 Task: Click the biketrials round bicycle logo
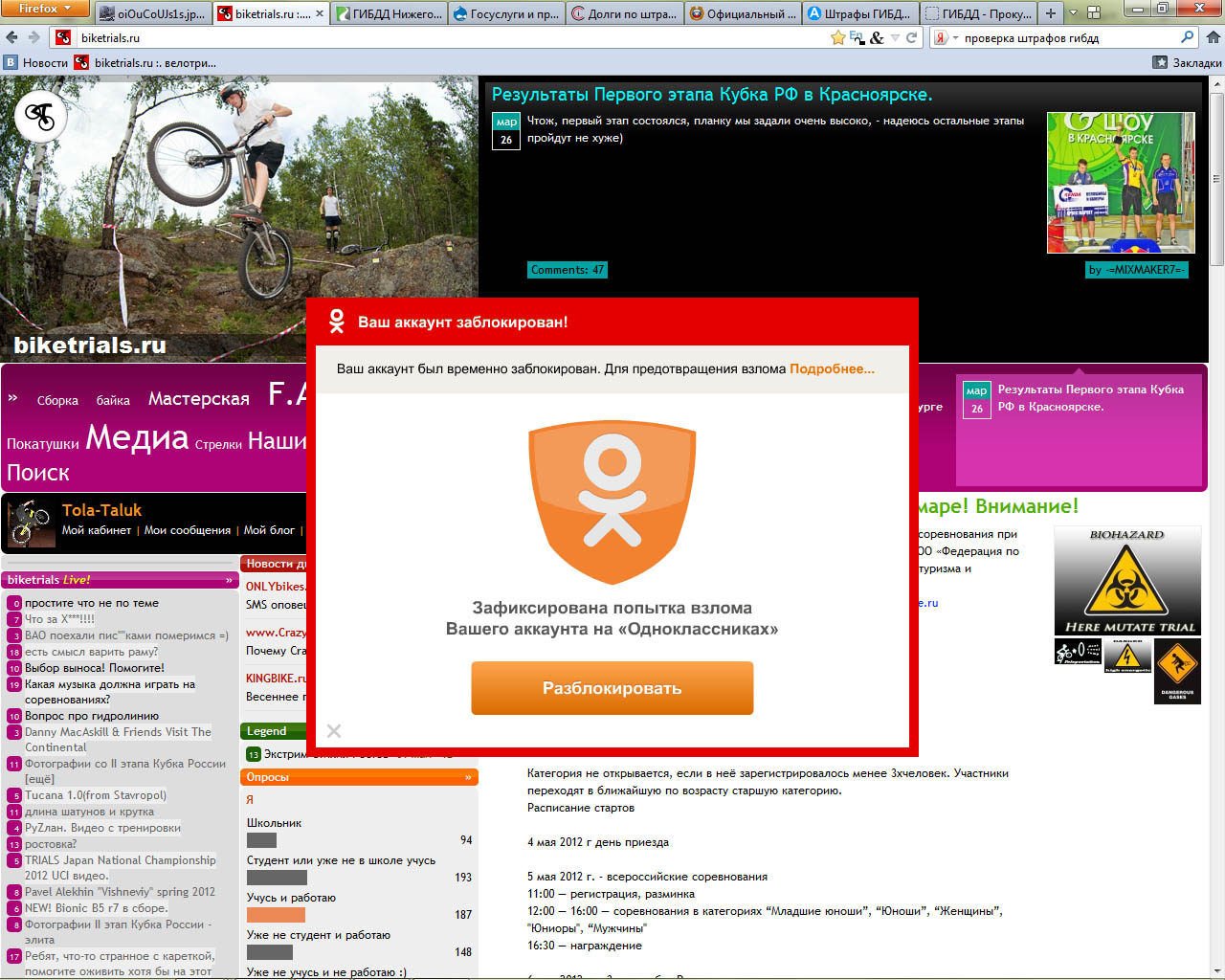[x=40, y=117]
